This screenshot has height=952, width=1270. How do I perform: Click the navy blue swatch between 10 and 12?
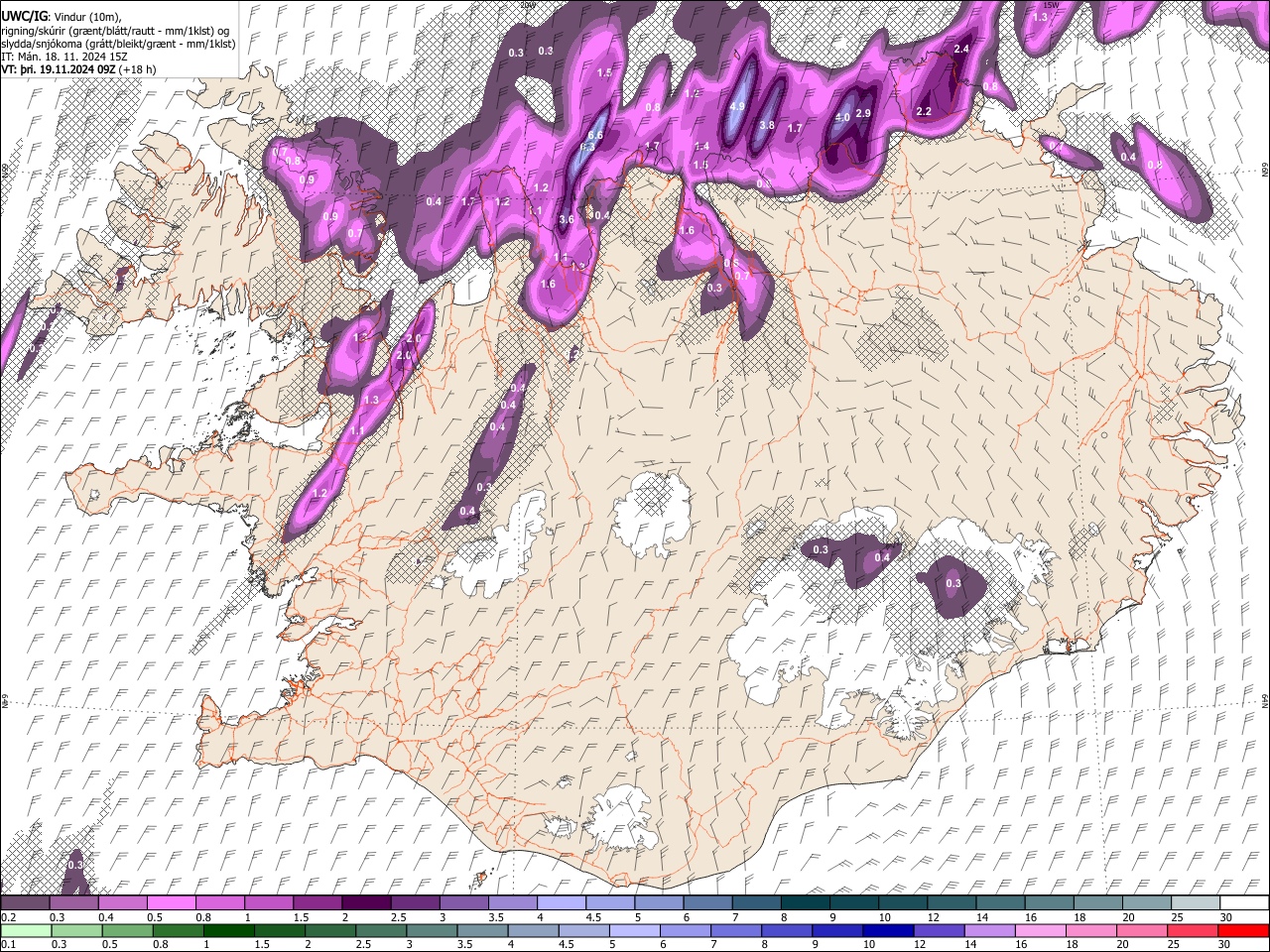tap(887, 930)
